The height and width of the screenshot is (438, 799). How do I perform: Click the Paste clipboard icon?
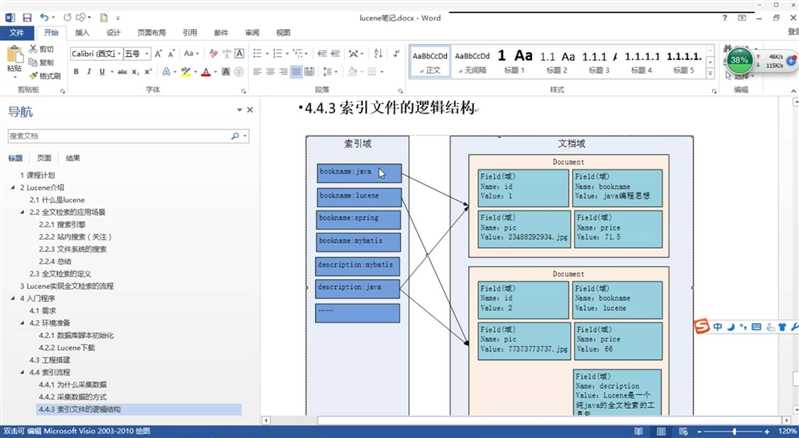[14, 55]
